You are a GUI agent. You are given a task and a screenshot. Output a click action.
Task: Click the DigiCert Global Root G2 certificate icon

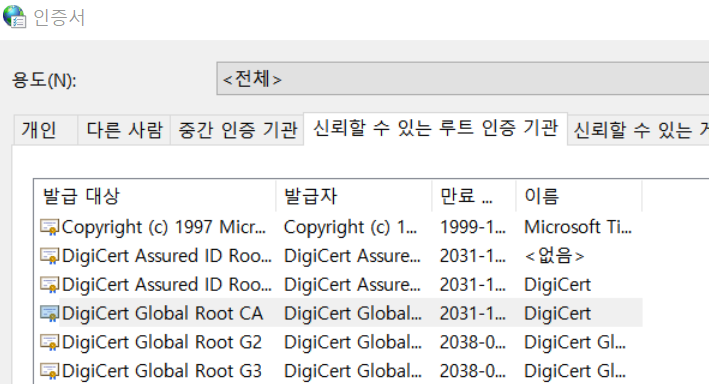pos(49,342)
